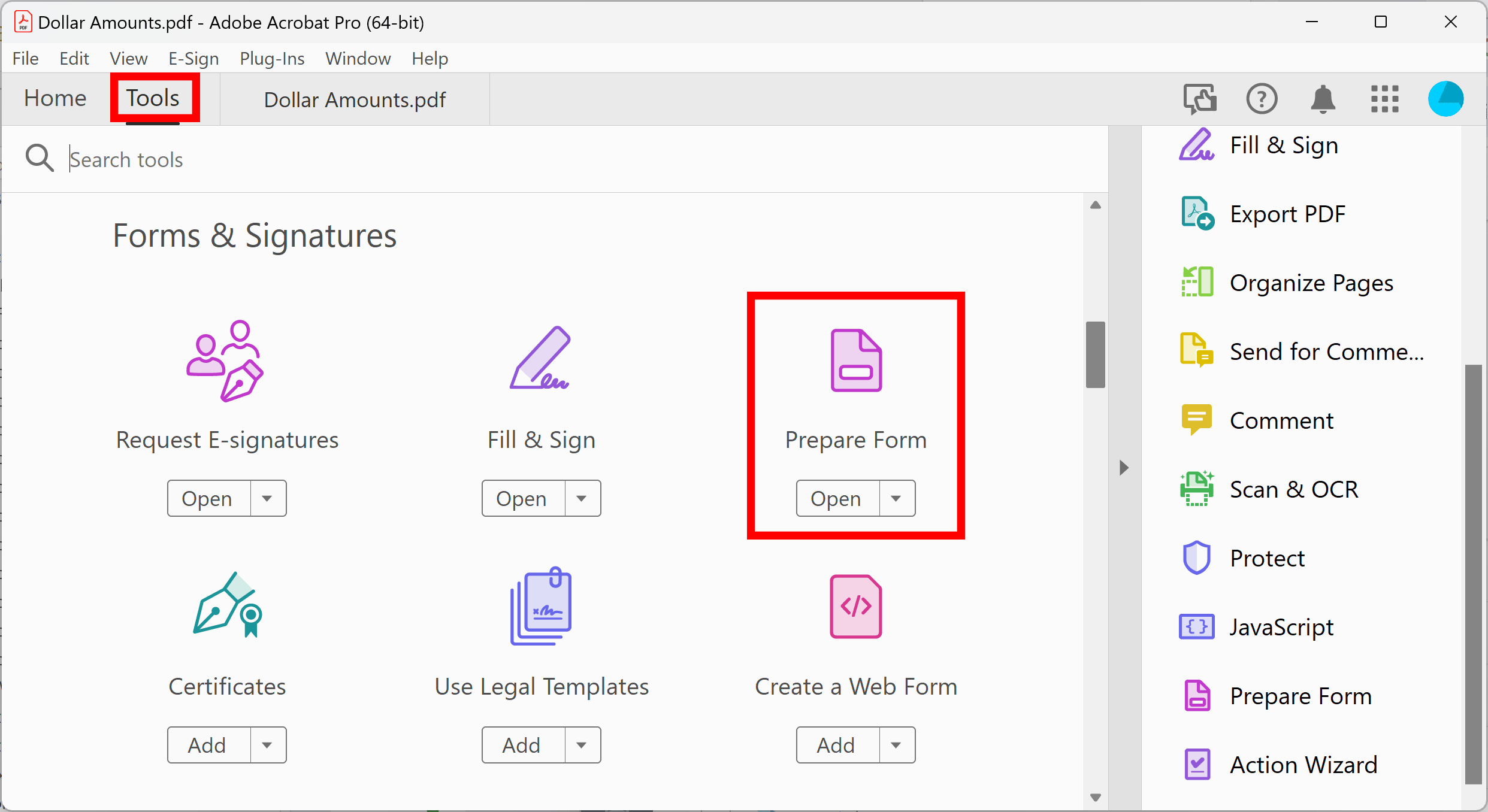Viewport: 1488px width, 812px height.
Task: Open the Request E-signatures tool
Action: [205, 498]
